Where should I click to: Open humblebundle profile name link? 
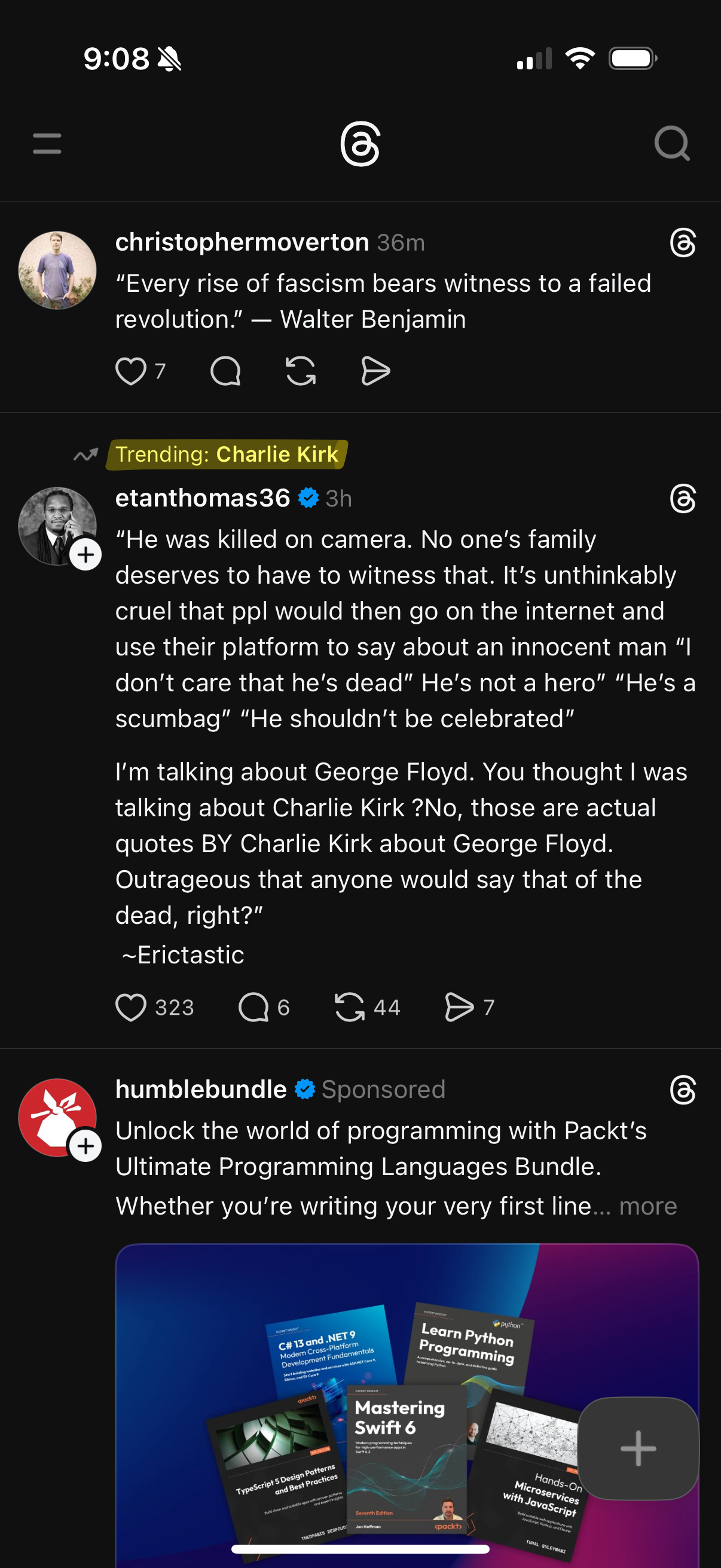(x=201, y=1090)
